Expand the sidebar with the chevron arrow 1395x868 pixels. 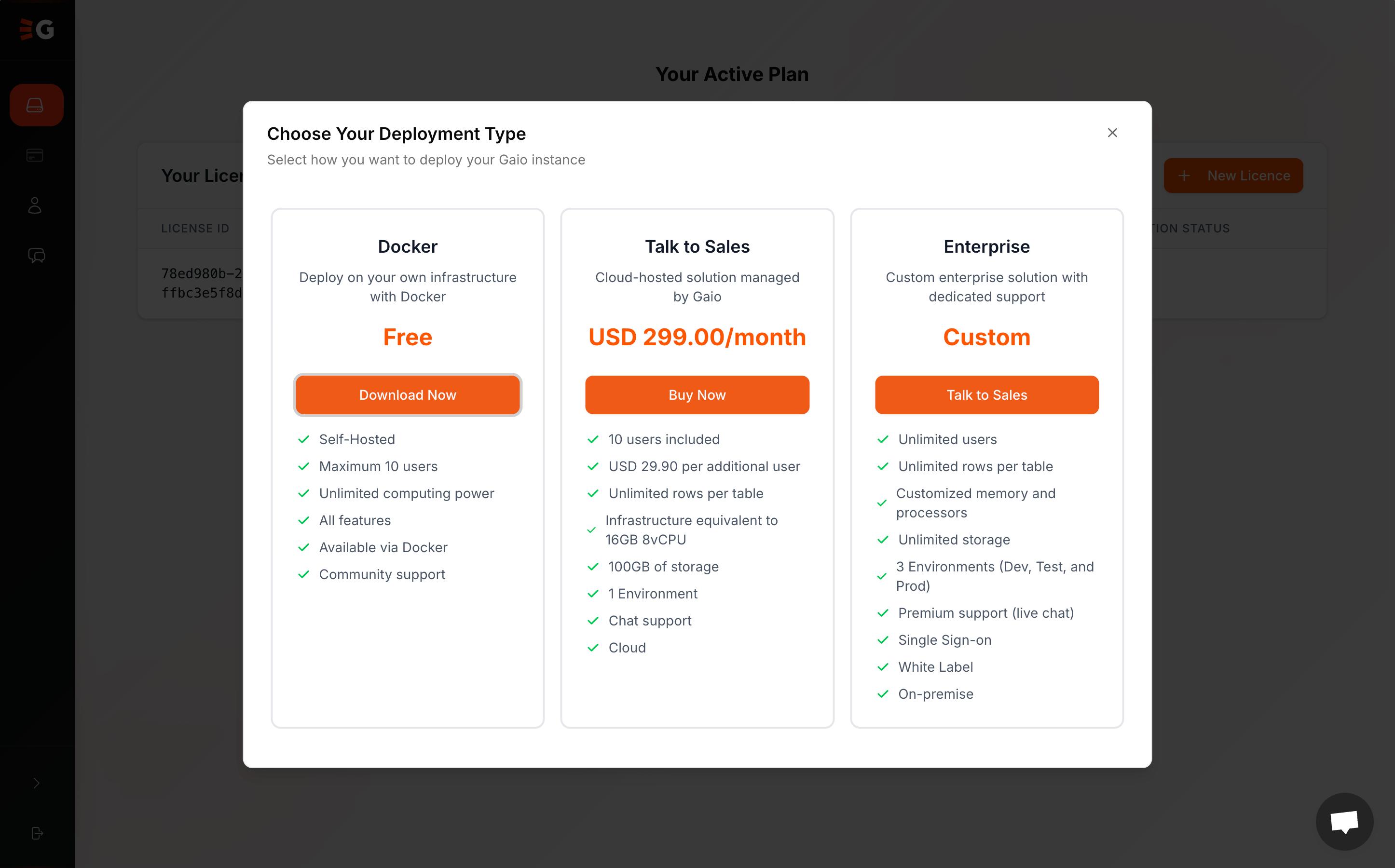[36, 783]
